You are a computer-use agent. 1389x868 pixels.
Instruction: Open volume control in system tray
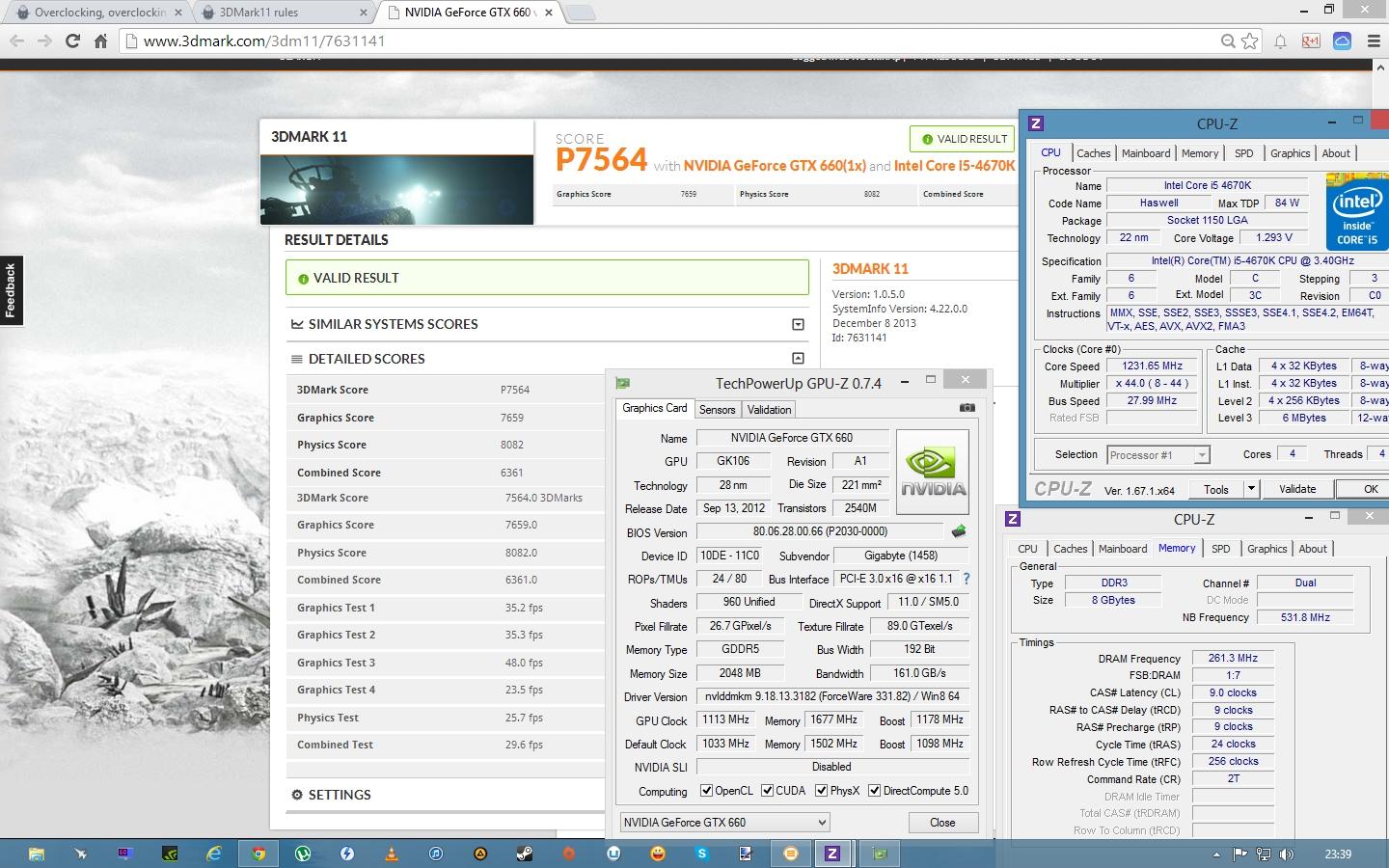point(1287,854)
